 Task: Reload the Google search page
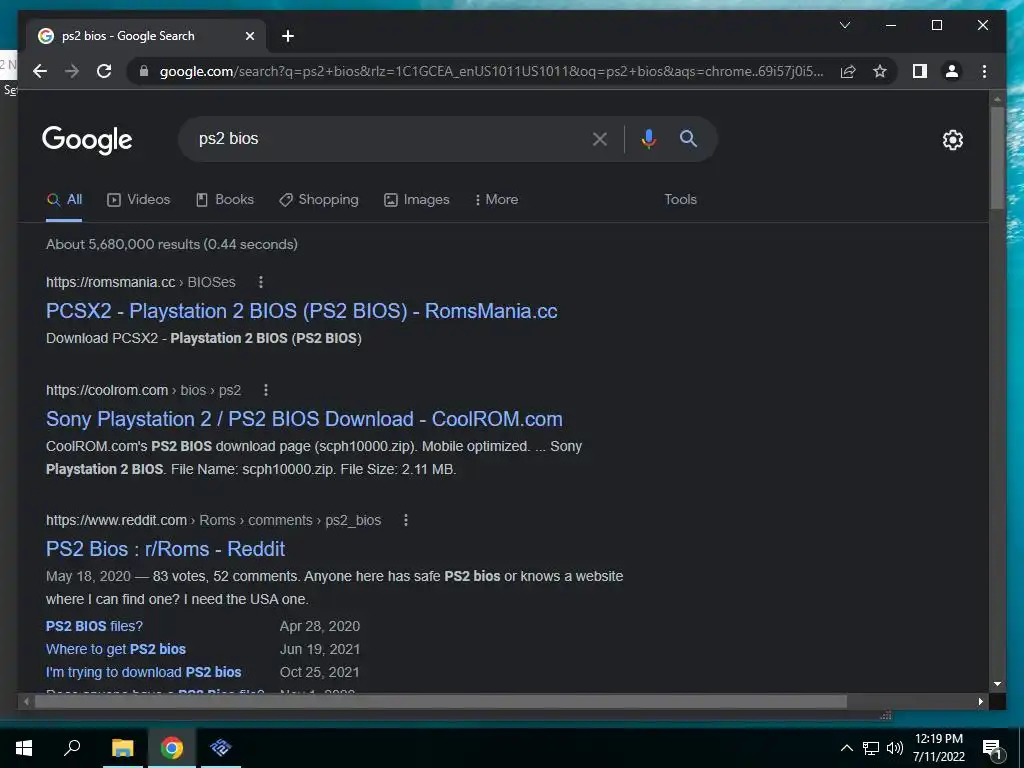[x=104, y=71]
